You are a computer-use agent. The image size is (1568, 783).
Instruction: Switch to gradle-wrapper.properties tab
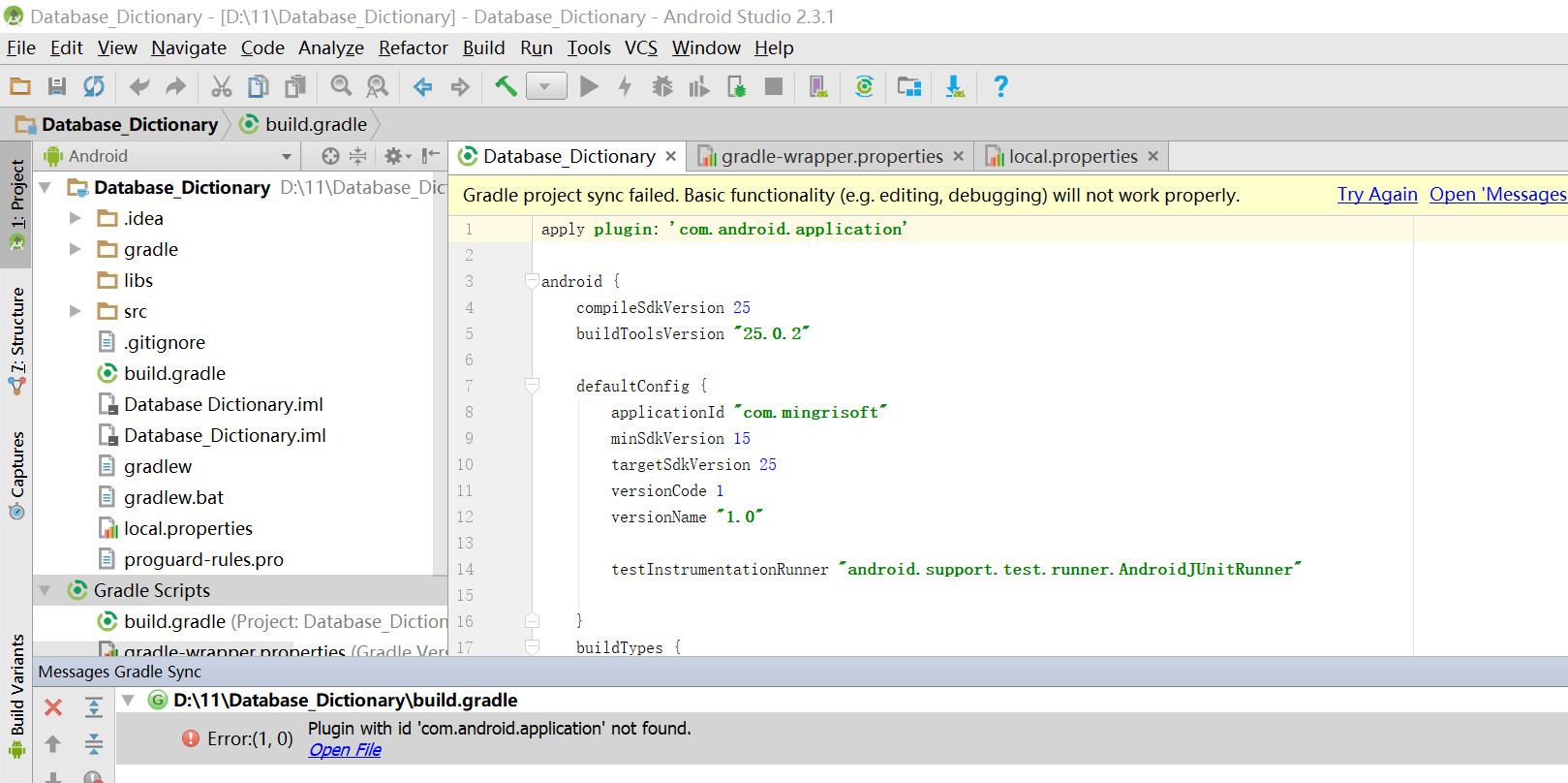click(832, 156)
